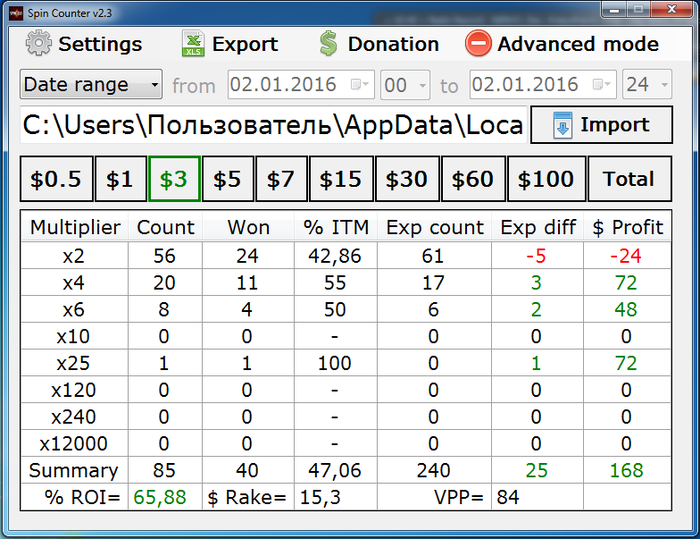Viewport: 700px width, 539px height.
Task: Select the $100 buy-in tab
Action: click(546, 179)
